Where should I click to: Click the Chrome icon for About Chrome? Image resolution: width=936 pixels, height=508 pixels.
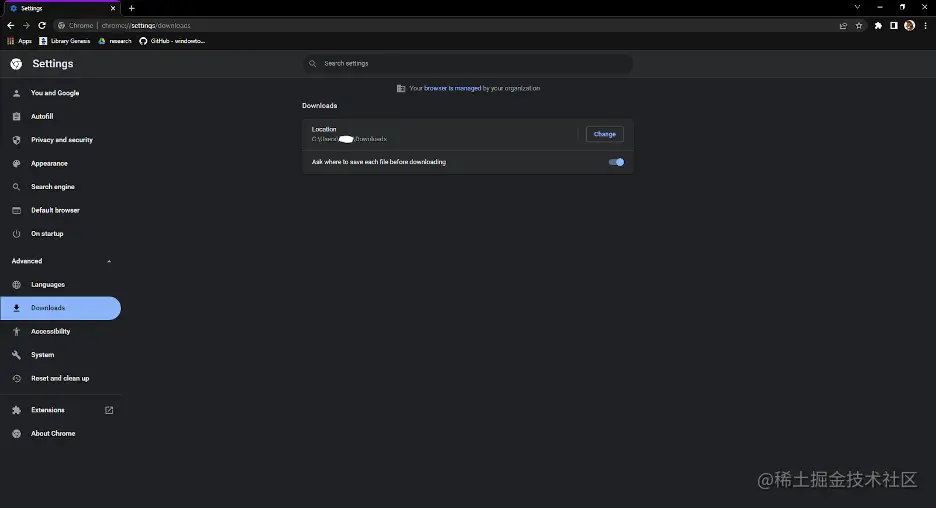(17, 433)
